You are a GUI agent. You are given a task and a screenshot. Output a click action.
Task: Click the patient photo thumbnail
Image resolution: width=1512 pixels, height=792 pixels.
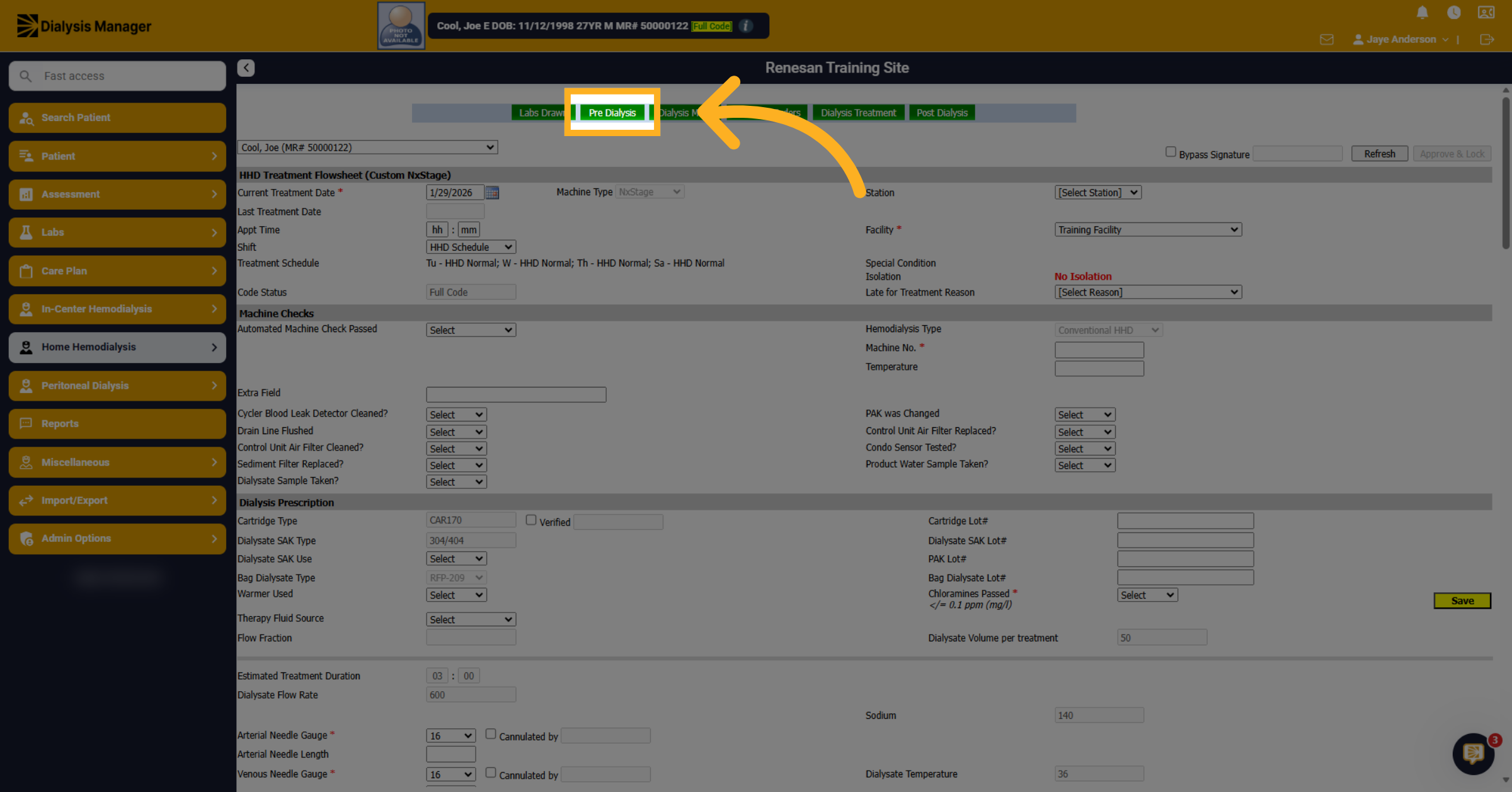coord(401,26)
